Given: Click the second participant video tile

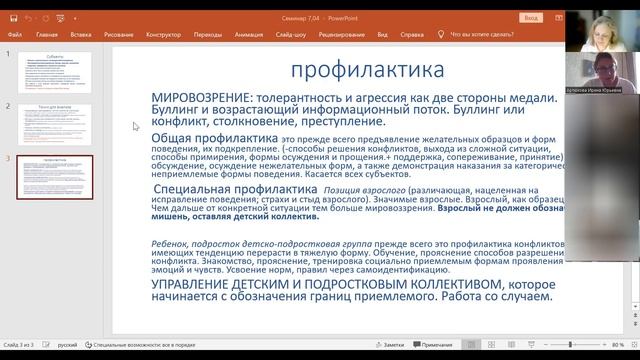Looking at the screenshot, I should [602, 73].
